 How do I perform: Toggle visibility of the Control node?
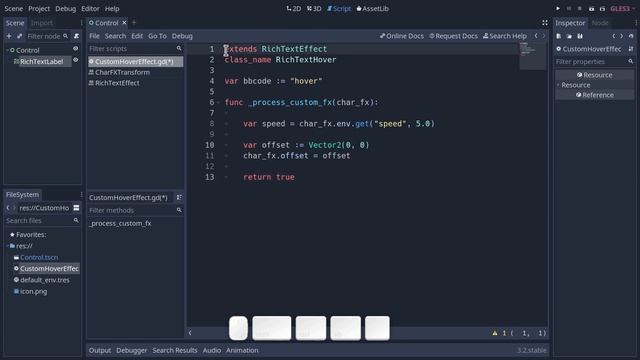(x=76, y=49)
